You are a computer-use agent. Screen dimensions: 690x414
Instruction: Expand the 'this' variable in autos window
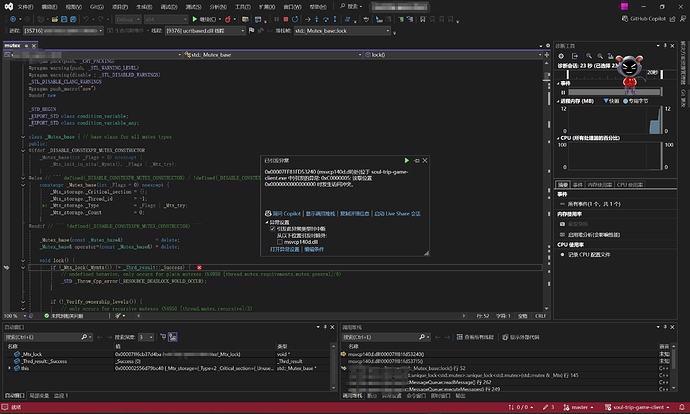coord(8,367)
